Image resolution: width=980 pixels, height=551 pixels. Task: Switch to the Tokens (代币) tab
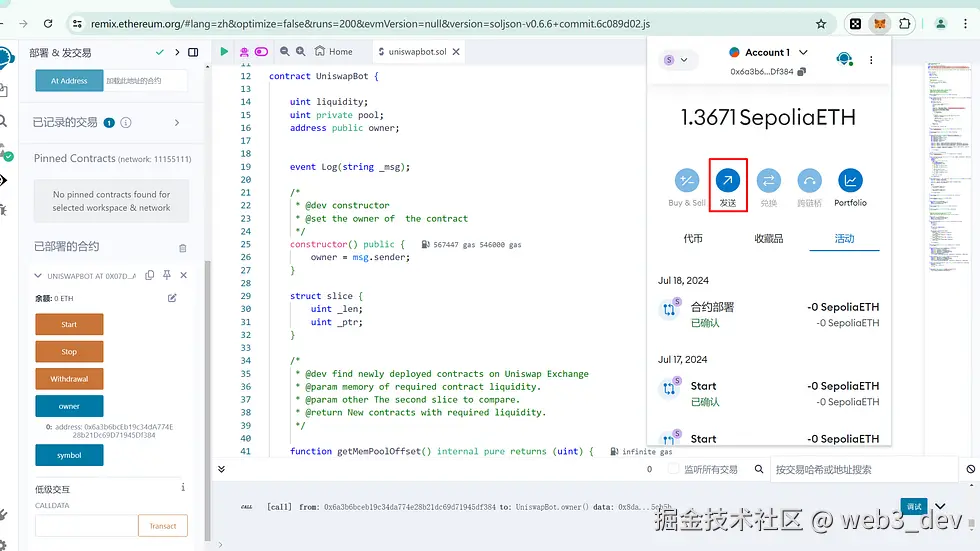pyautogui.click(x=693, y=239)
